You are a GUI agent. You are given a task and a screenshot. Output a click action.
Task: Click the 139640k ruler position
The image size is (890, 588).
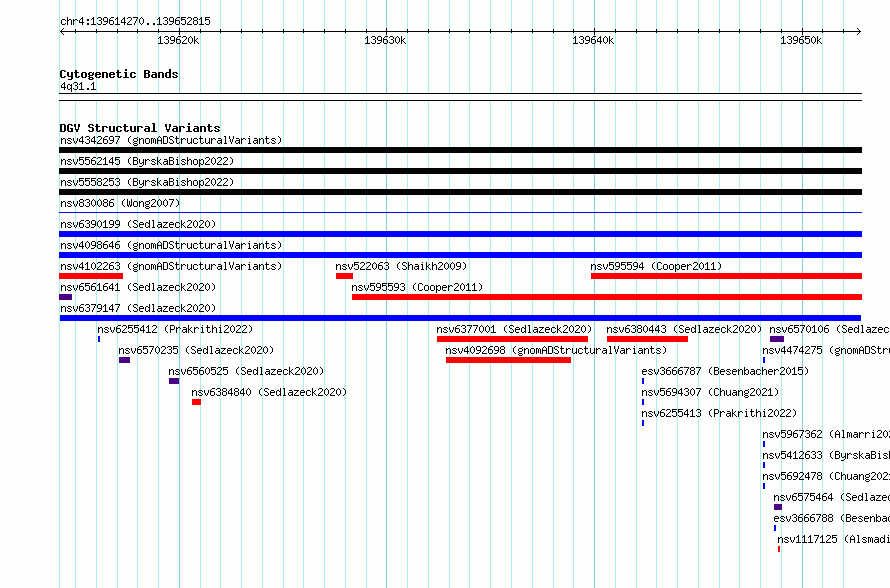[593, 40]
